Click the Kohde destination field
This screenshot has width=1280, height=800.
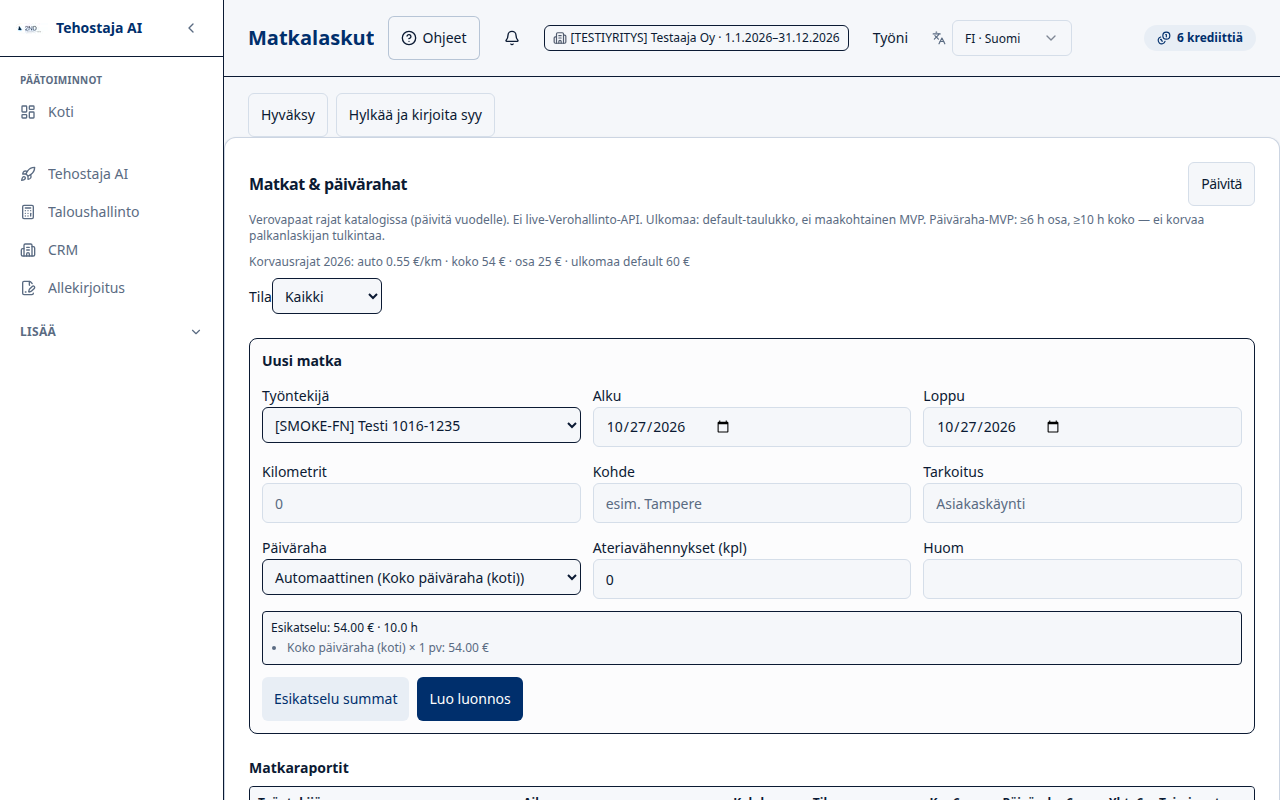coord(751,503)
